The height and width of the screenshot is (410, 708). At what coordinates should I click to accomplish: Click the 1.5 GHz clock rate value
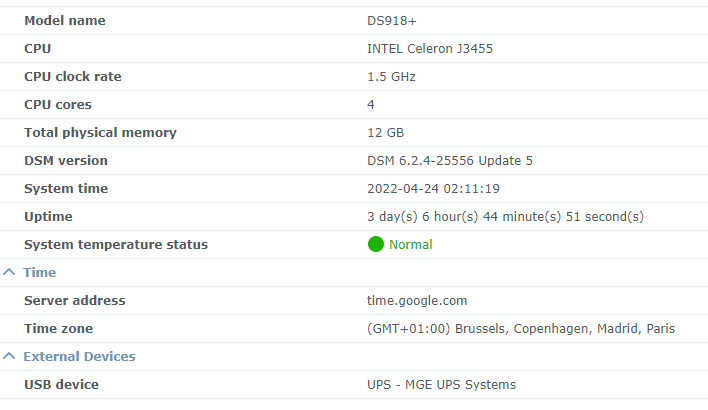click(x=391, y=76)
